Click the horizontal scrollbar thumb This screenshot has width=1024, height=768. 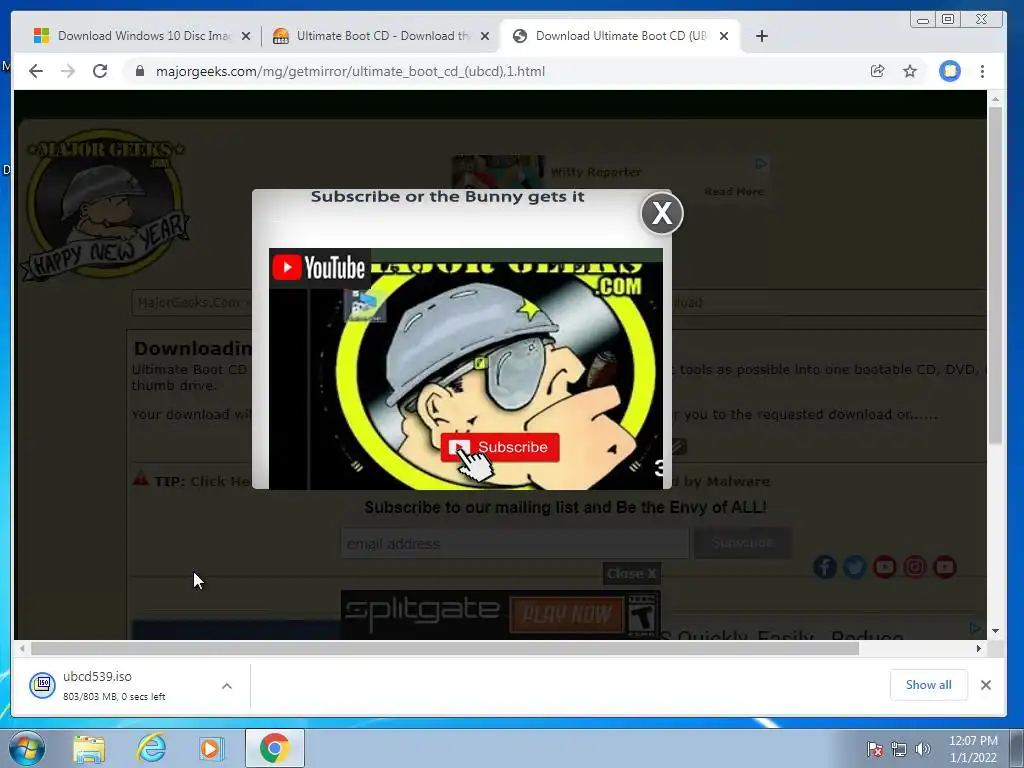click(445, 648)
